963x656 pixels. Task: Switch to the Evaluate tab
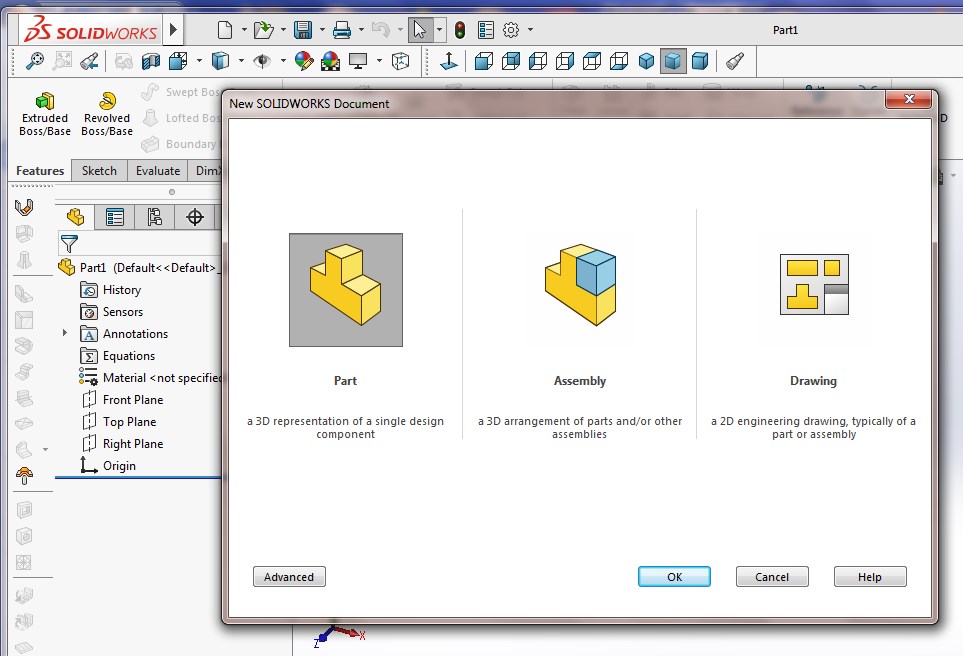(158, 171)
